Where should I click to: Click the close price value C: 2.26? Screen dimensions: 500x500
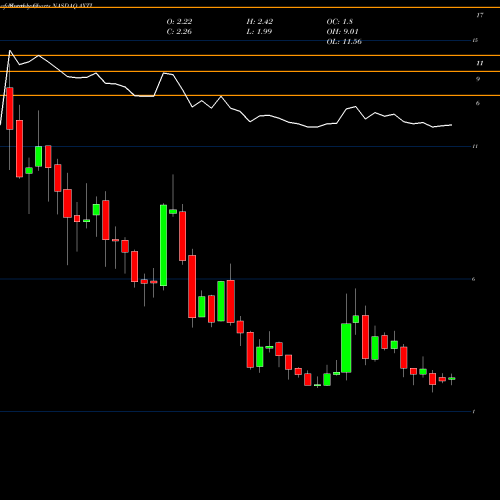[179, 32]
